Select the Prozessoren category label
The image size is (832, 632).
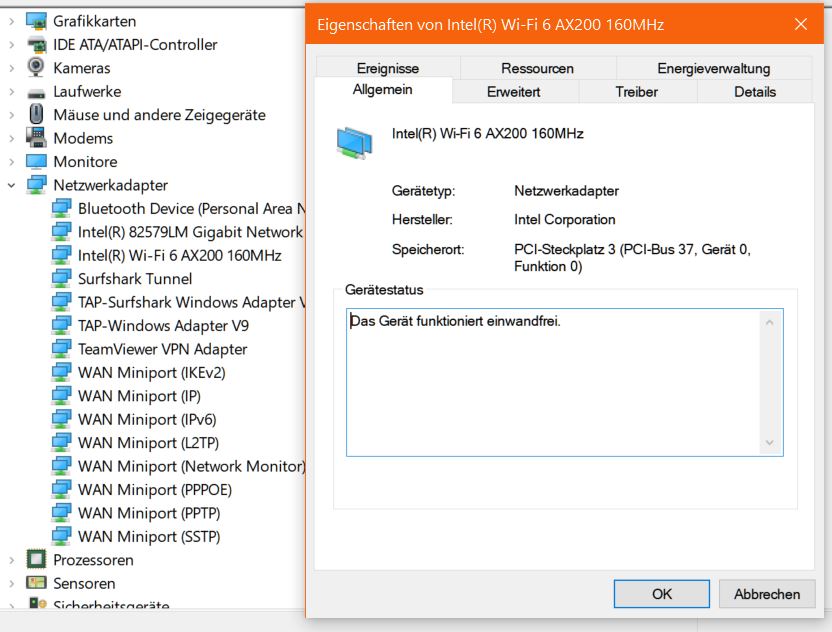coord(93,560)
